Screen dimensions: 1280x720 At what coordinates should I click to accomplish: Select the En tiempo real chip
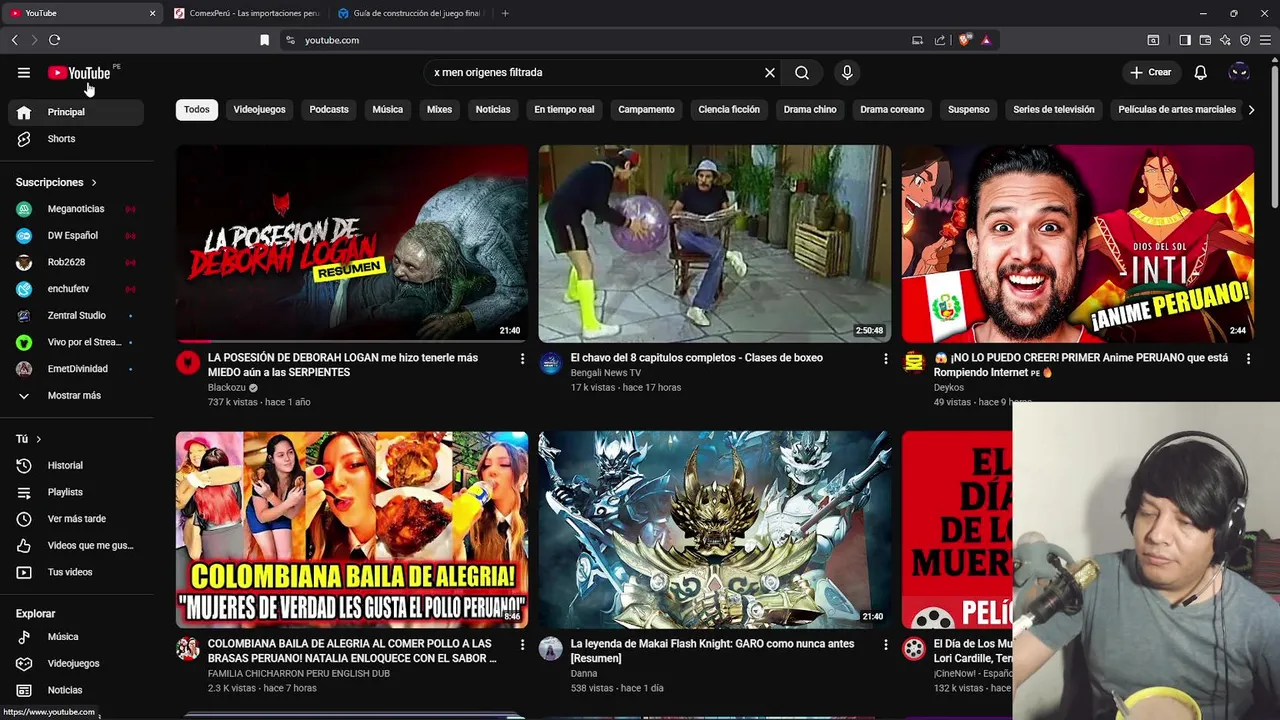564,109
